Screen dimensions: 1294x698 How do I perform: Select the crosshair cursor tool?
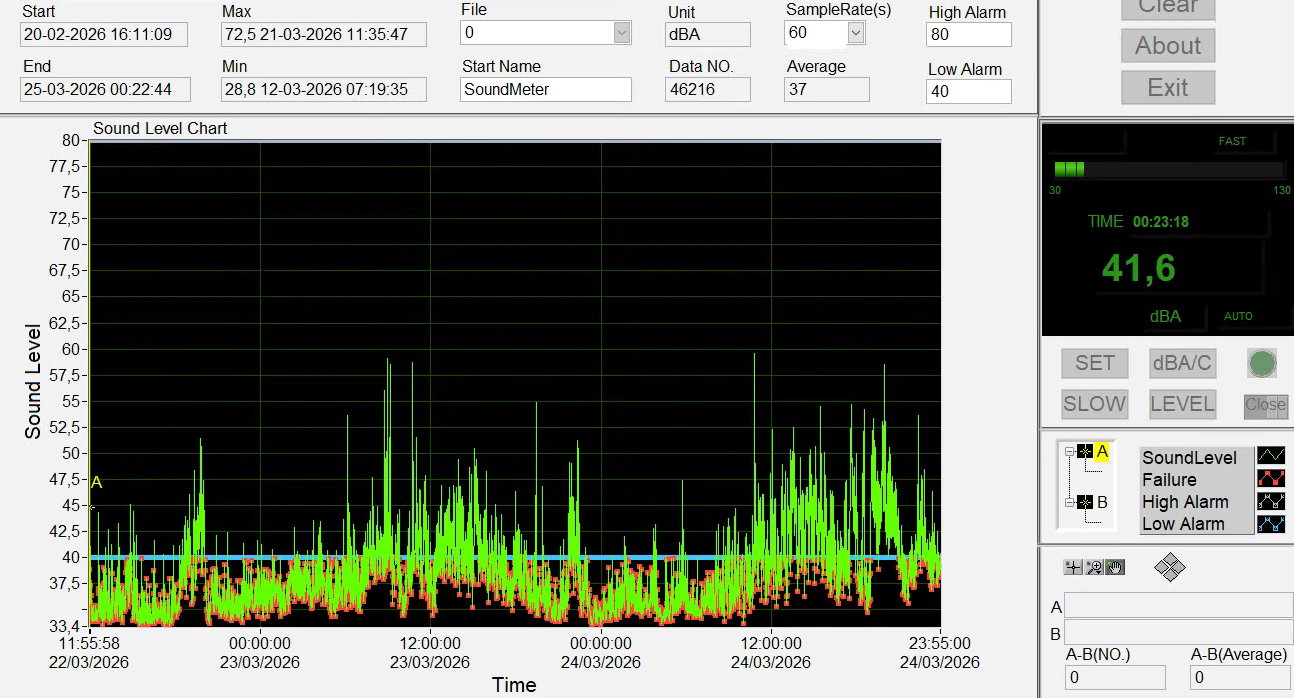(x=1073, y=567)
